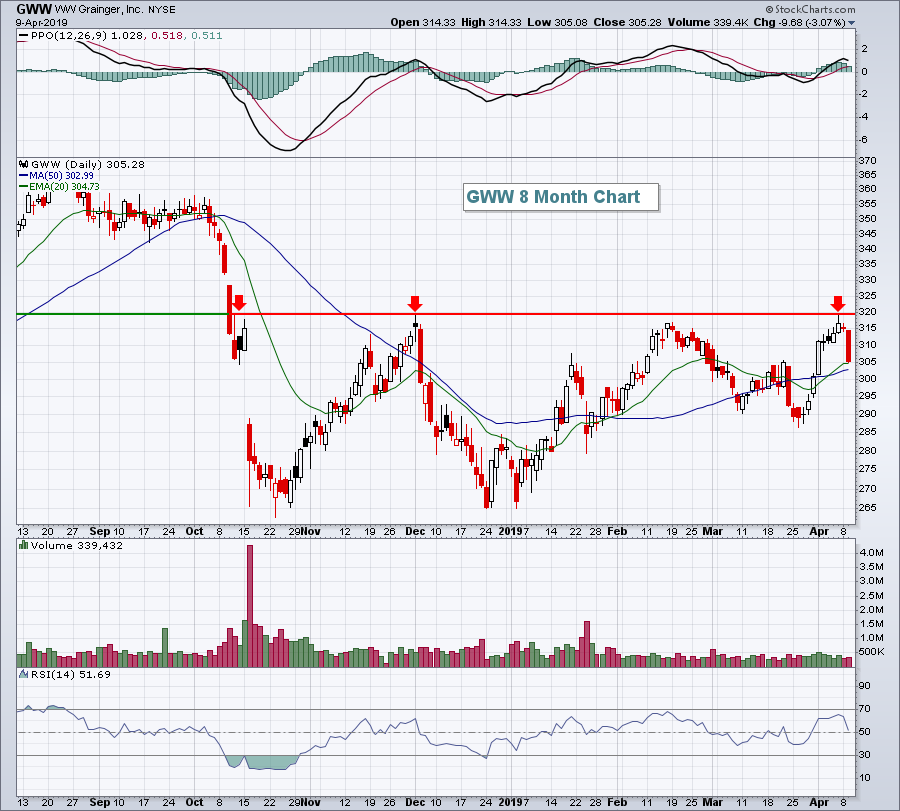The image size is (900, 811).
Task: Select the GWW ticker symbol in the header
Action: pyautogui.click(x=34, y=9)
